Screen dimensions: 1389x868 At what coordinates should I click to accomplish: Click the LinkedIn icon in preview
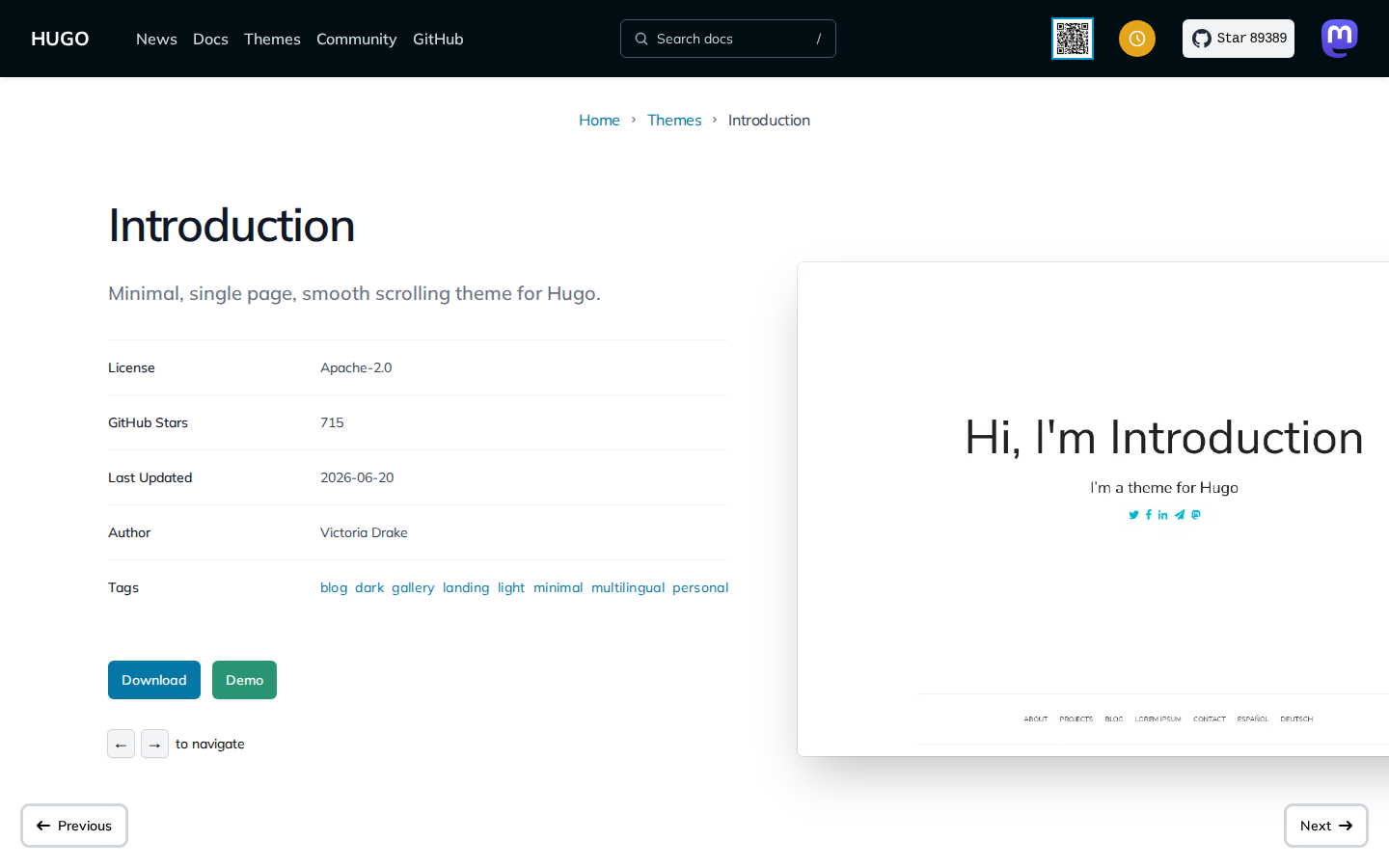[x=1163, y=515]
